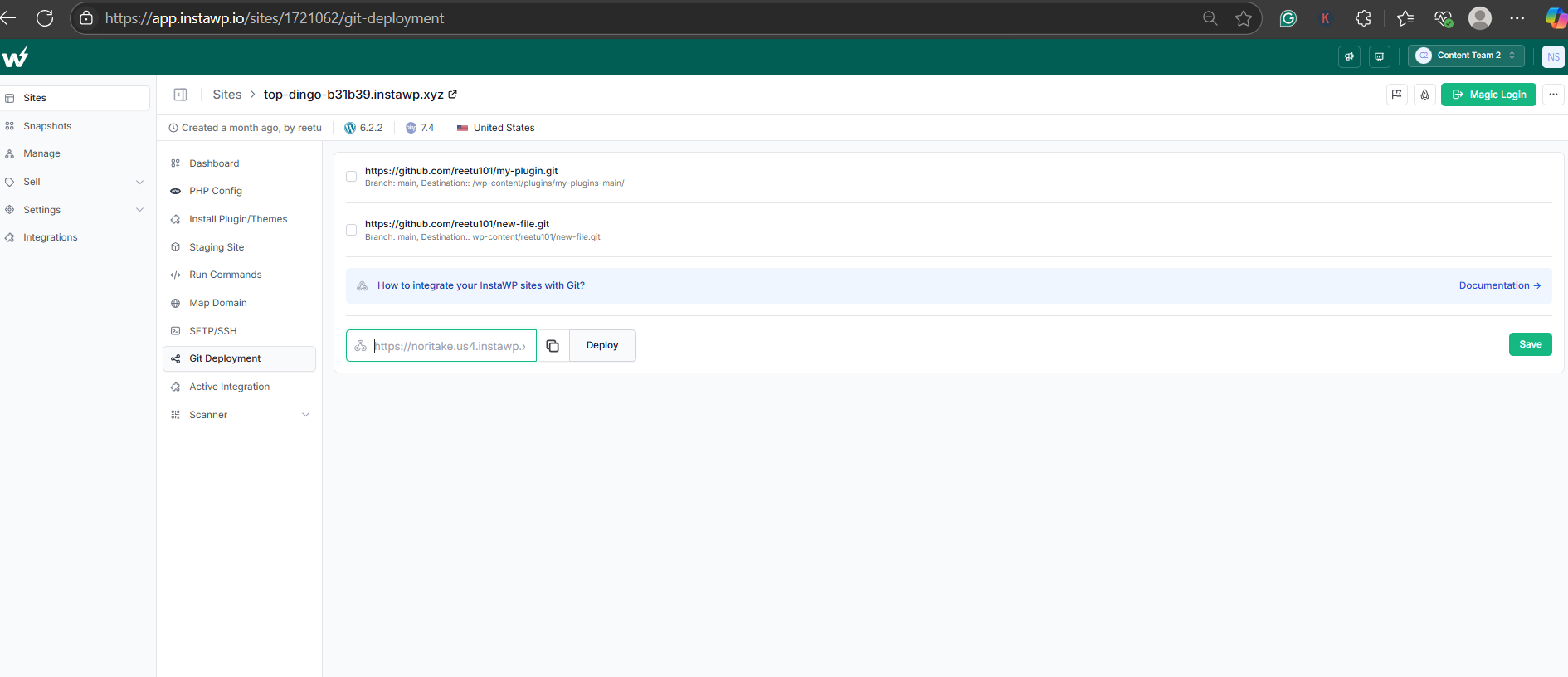Image resolution: width=1568 pixels, height=677 pixels.
Task: Open the browser extensions puzzle icon
Action: tap(1363, 18)
